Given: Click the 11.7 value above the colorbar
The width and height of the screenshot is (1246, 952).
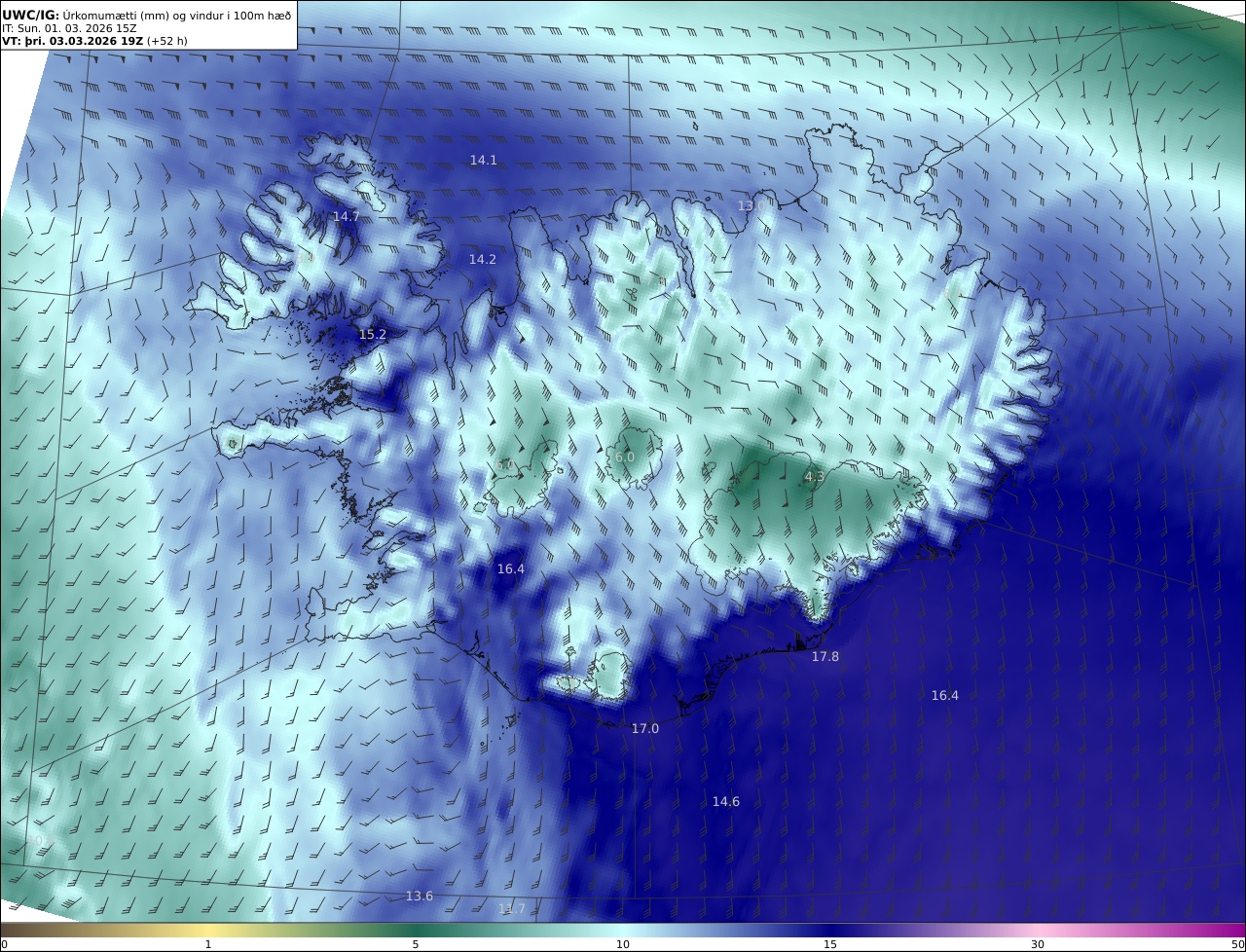Looking at the screenshot, I should coord(512,908).
